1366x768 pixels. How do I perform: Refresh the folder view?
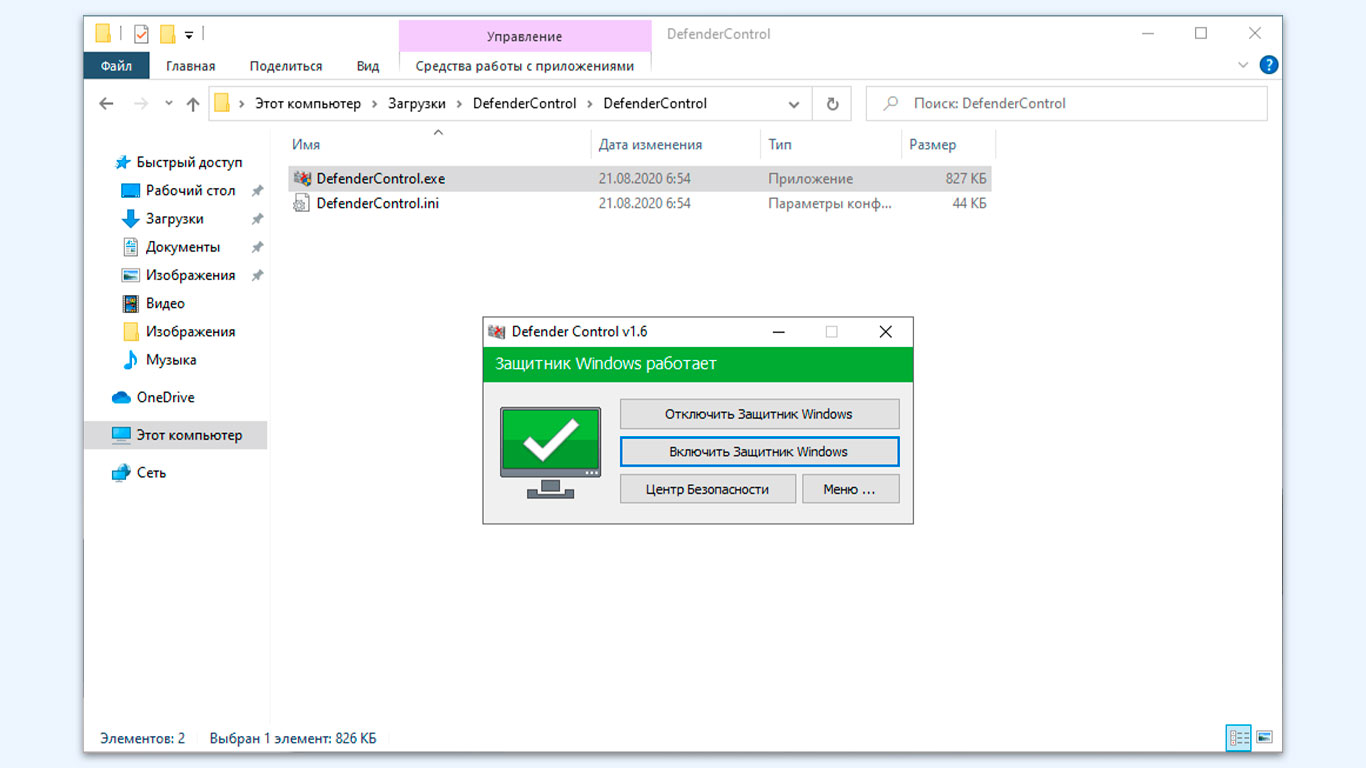[832, 103]
